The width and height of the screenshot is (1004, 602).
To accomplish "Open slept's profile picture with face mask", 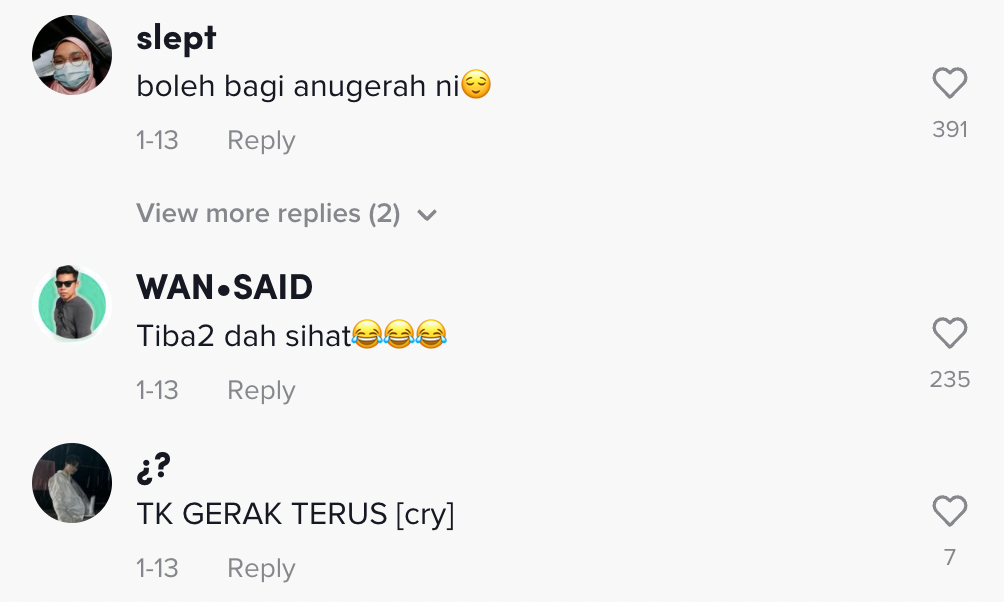I will (72, 55).
